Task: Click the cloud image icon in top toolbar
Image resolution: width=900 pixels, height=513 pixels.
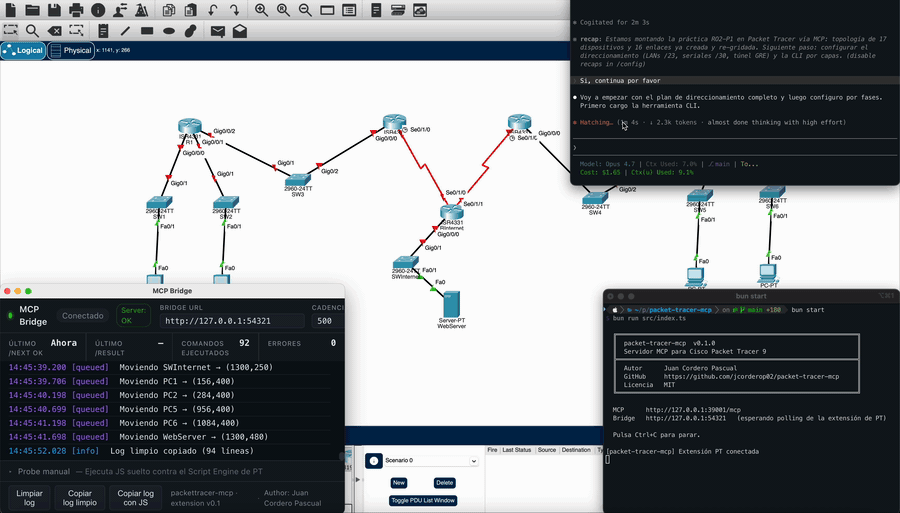Action: pos(420,10)
